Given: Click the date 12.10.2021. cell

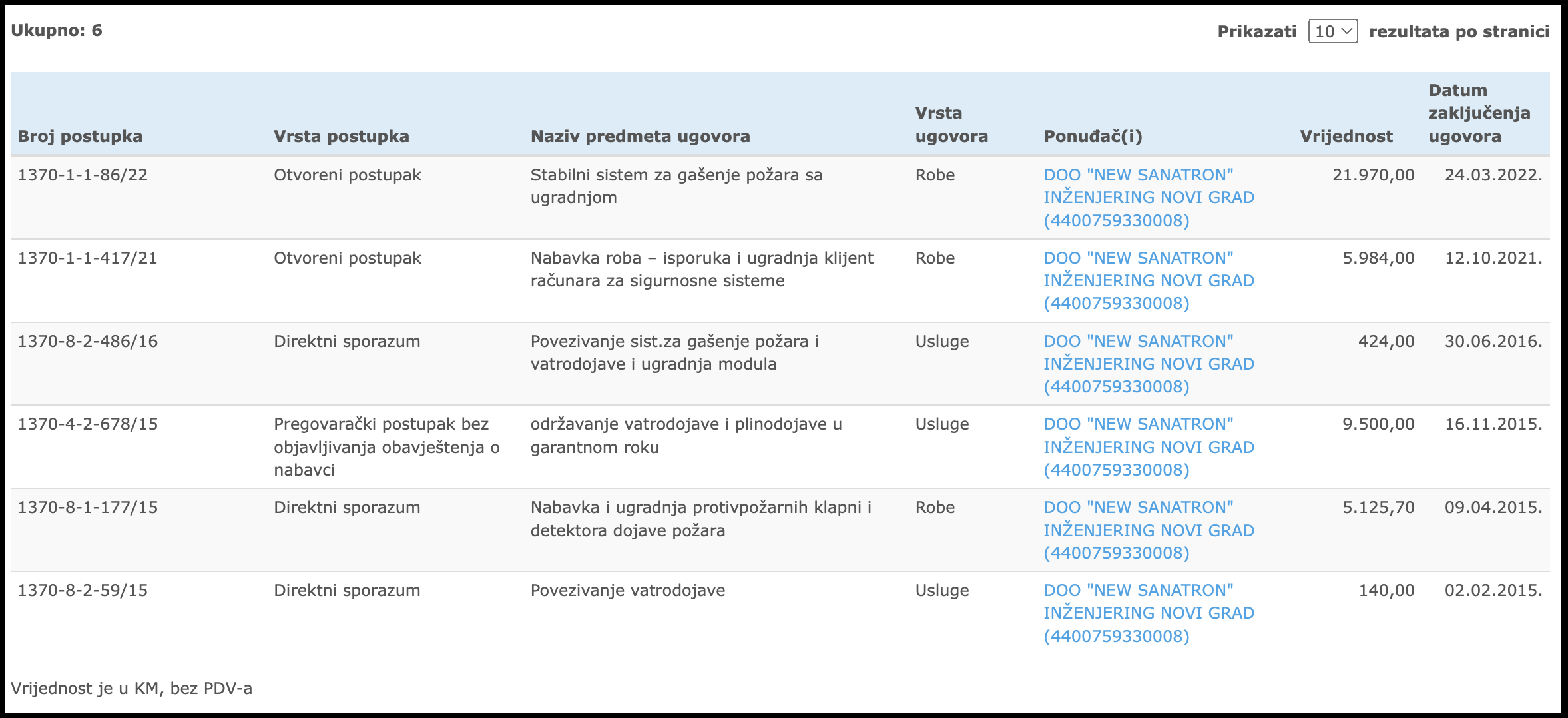Looking at the screenshot, I should 1493,258.
